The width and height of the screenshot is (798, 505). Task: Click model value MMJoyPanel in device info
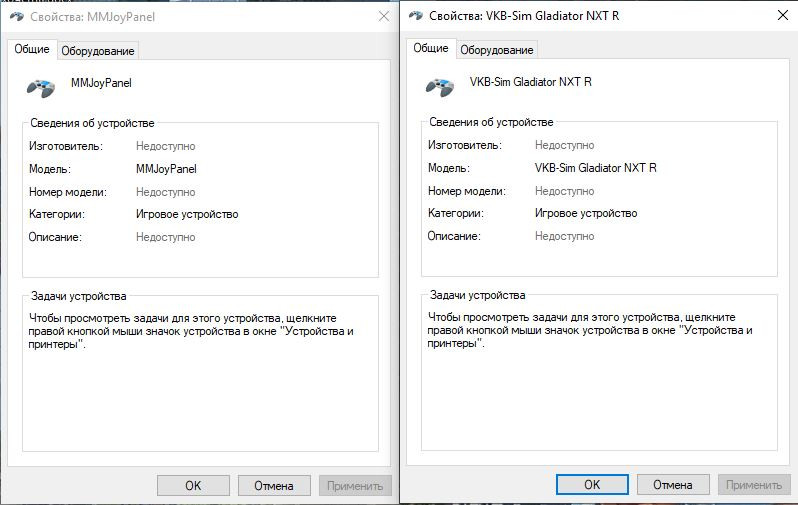166,169
